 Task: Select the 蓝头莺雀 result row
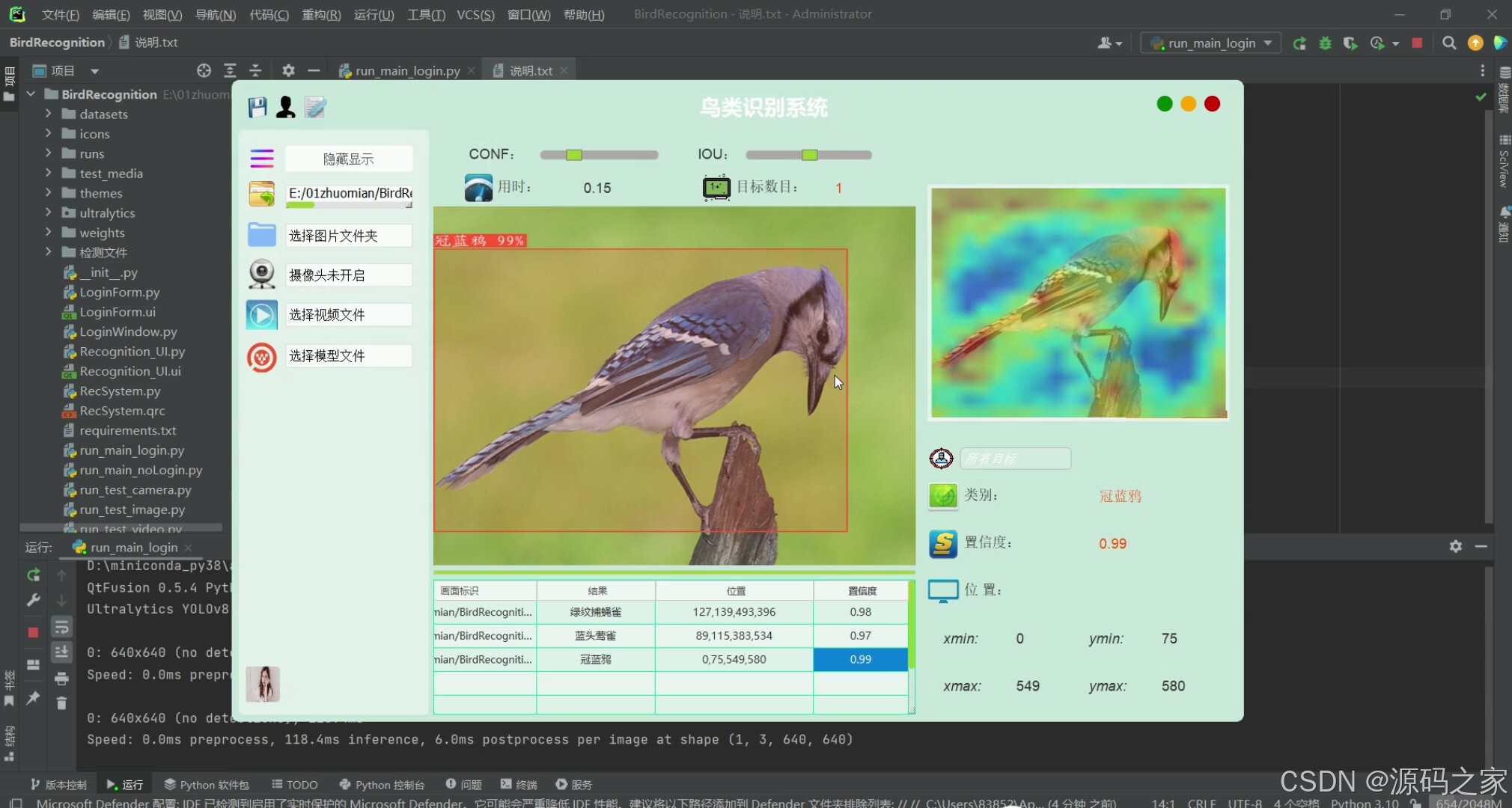pyautogui.click(x=596, y=636)
